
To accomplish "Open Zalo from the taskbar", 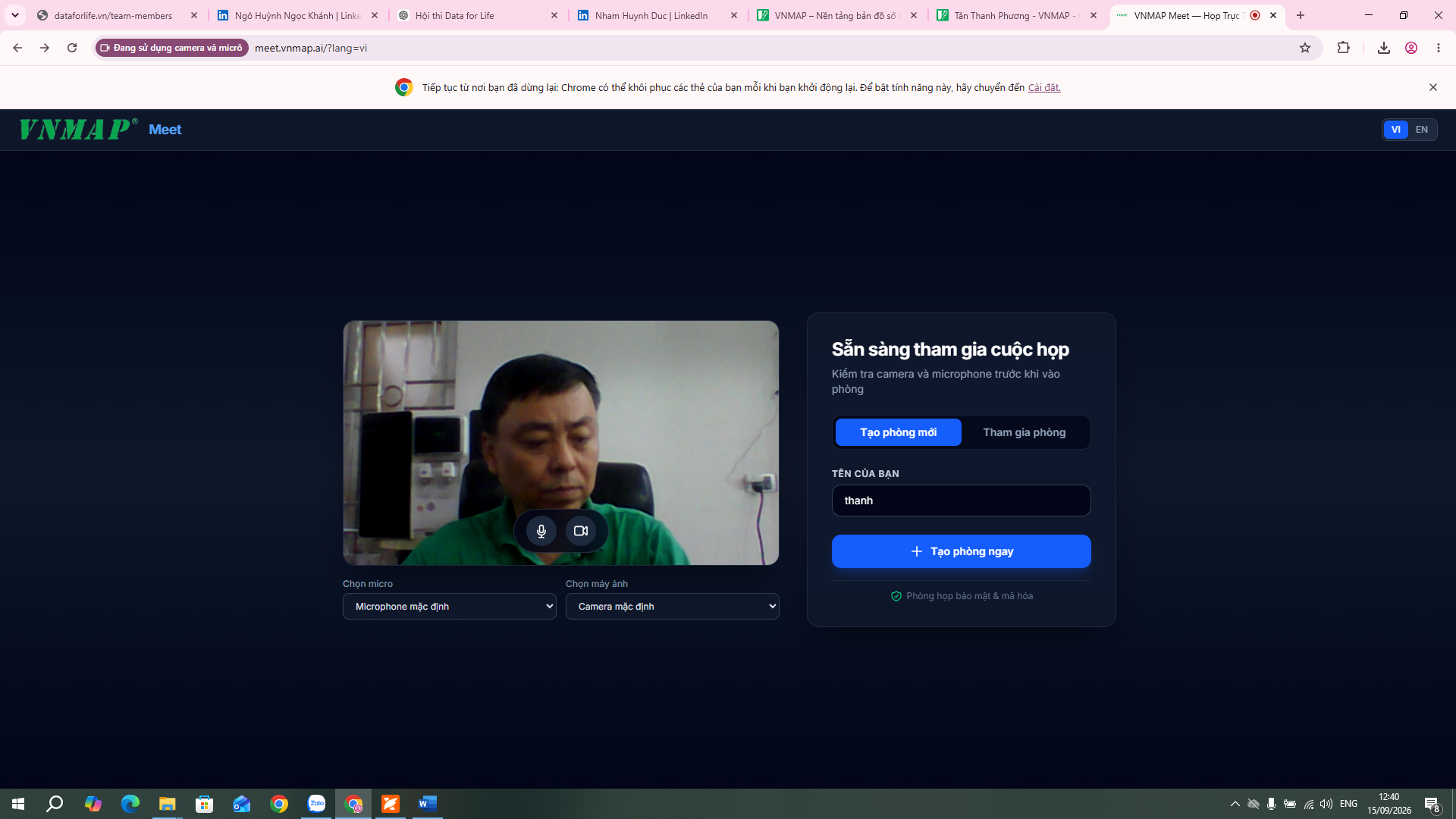I will pos(316,804).
